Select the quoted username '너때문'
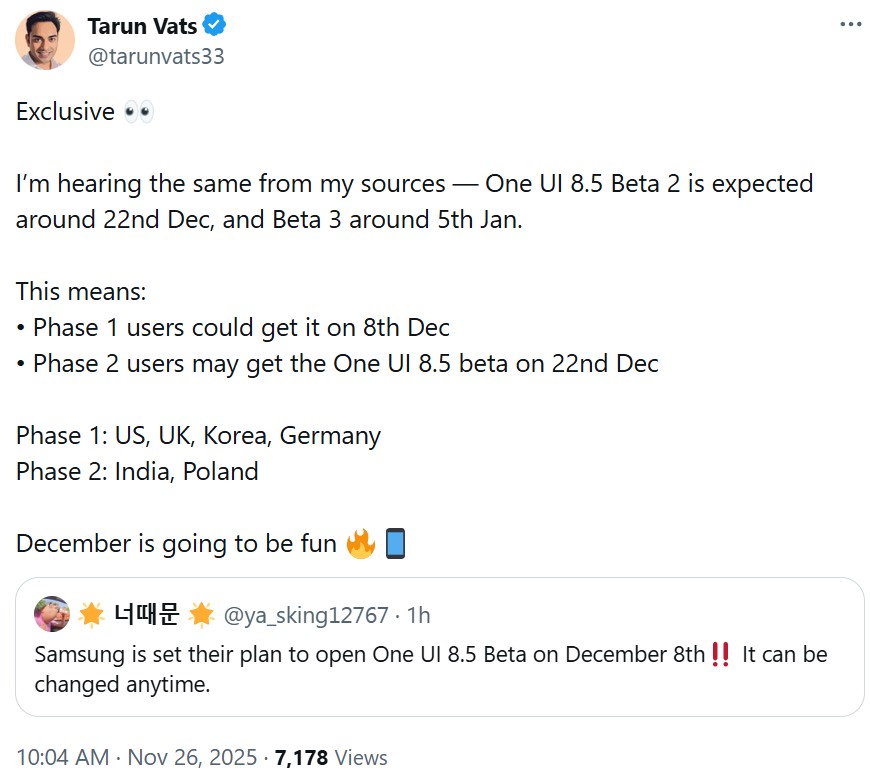The image size is (870, 777). (x=132, y=615)
